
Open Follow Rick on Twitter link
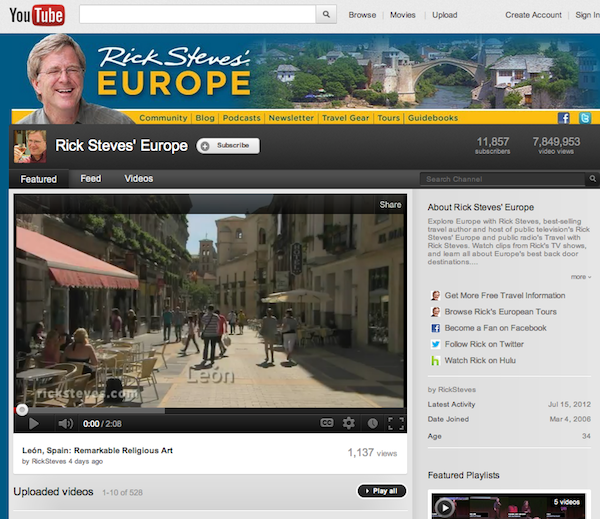[484, 344]
